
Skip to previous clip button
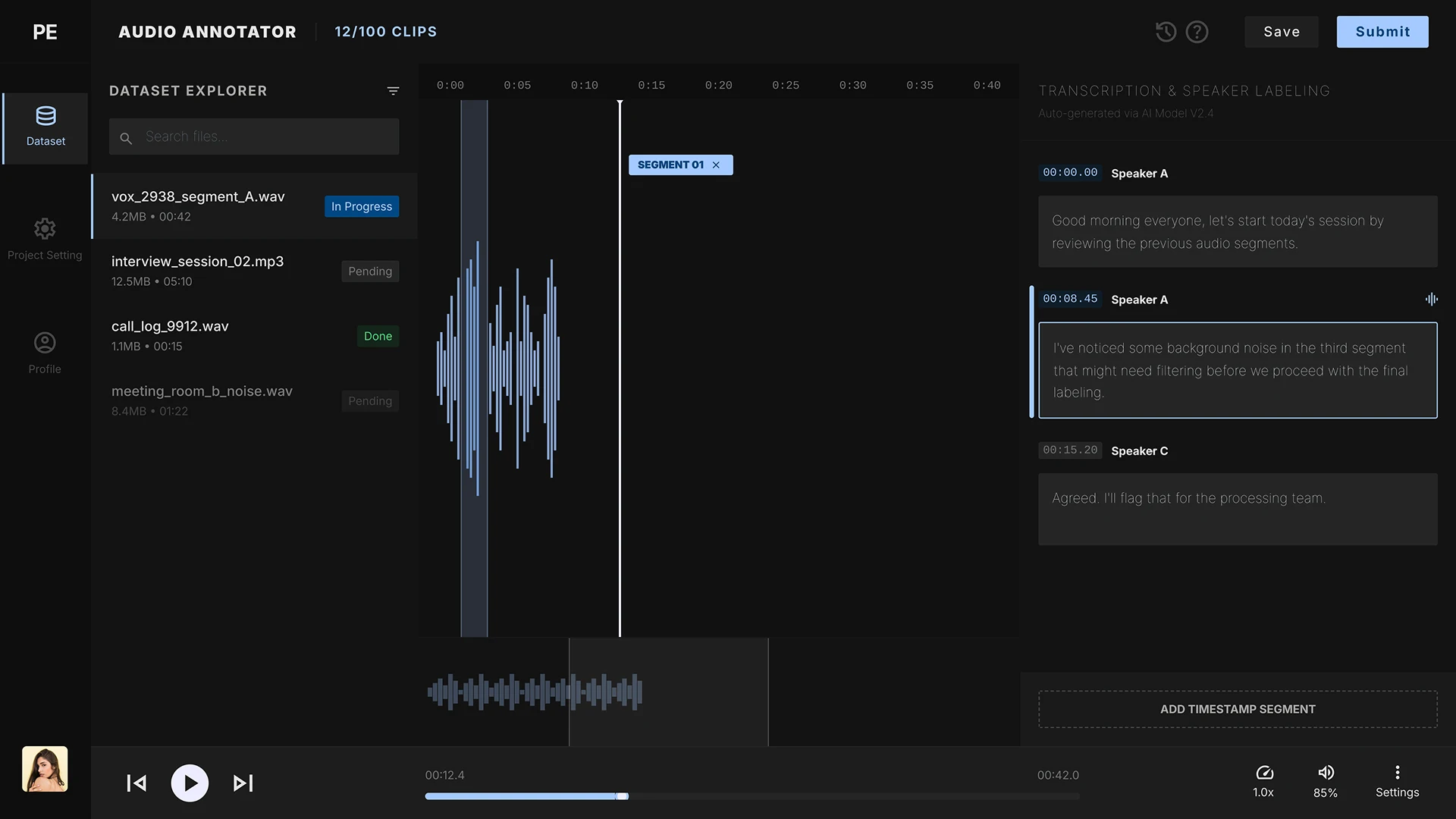tap(136, 783)
